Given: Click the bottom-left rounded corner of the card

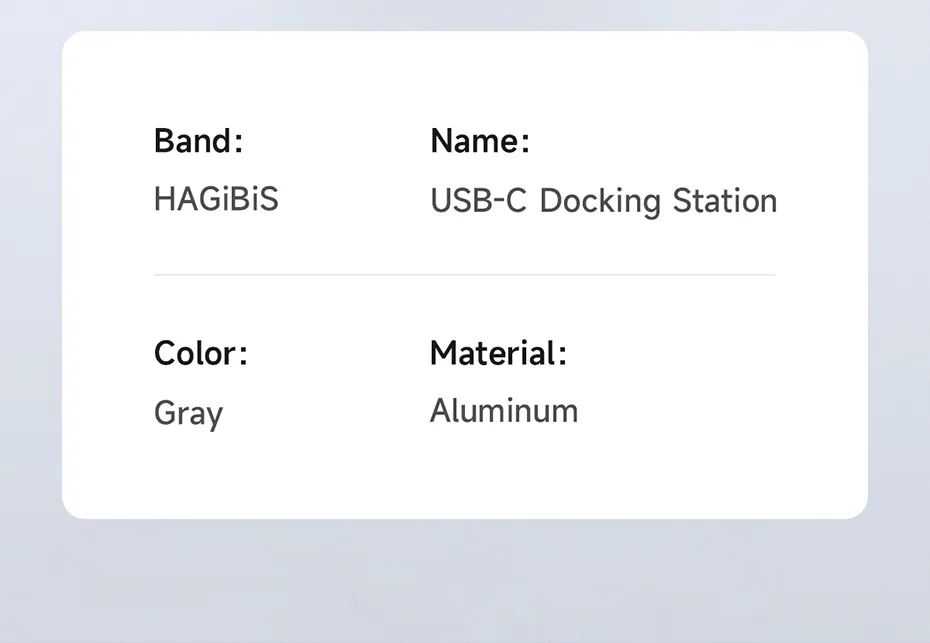Looking at the screenshot, I should (x=72, y=508).
